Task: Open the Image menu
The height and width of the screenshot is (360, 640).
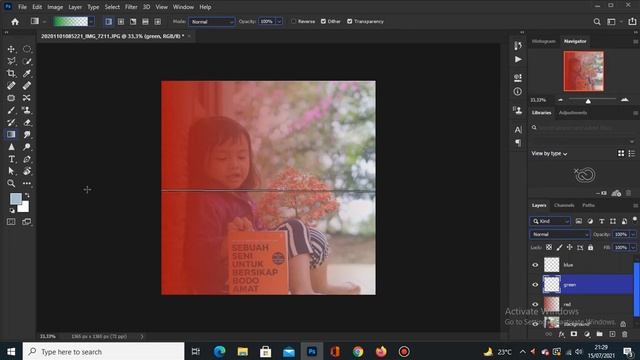Action: 55,7
